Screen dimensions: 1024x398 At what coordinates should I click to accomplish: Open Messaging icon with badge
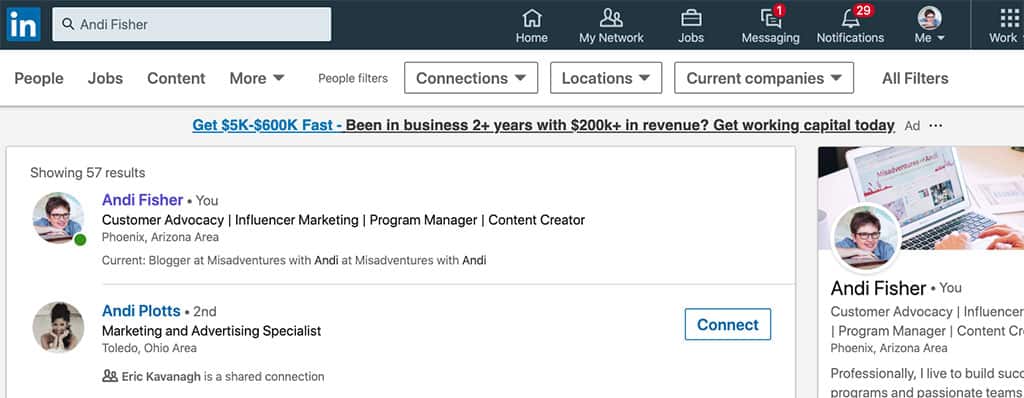[x=771, y=17]
